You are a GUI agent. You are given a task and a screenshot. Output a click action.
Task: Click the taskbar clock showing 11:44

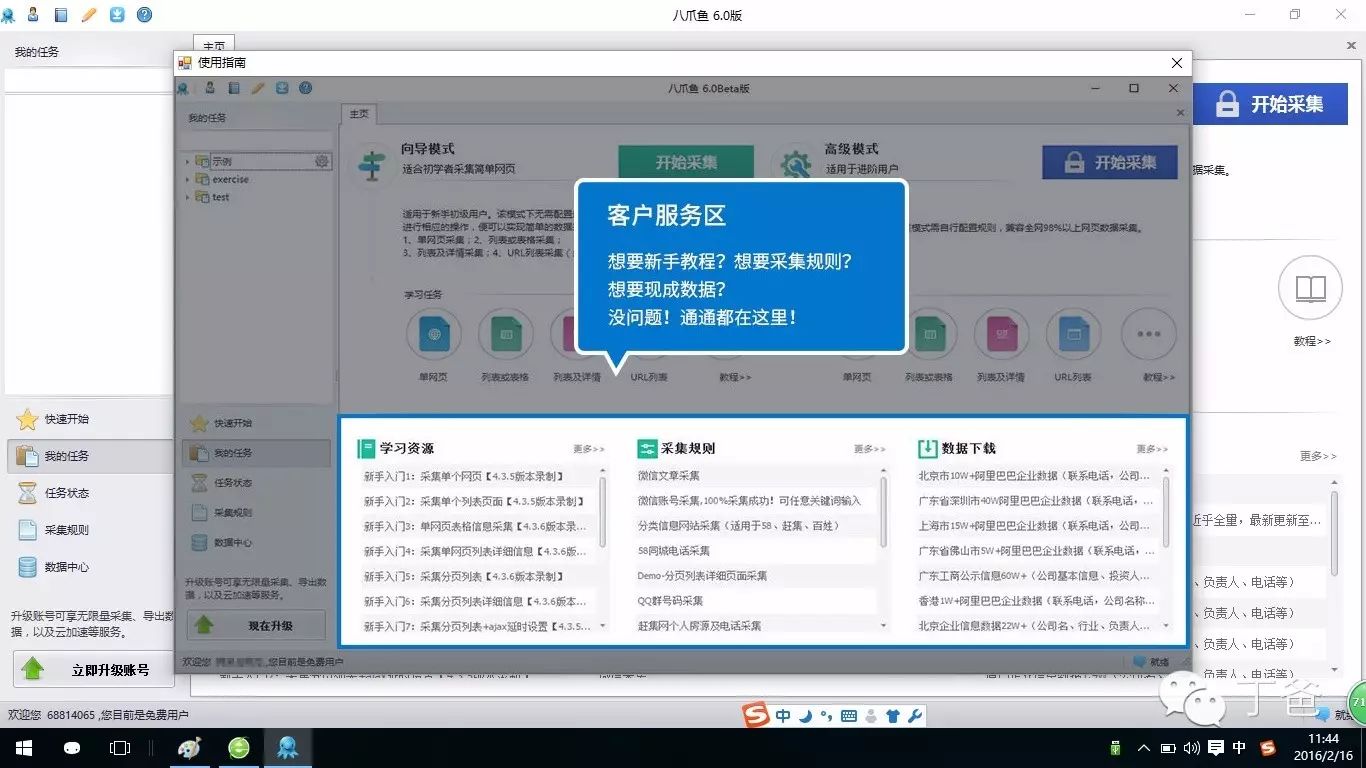(1322, 748)
